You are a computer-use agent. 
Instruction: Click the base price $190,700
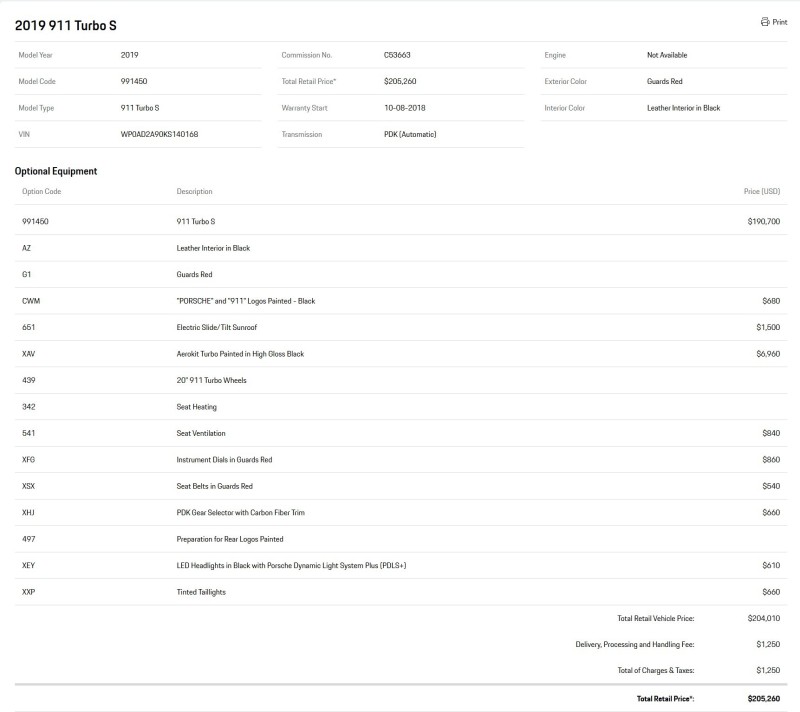click(x=764, y=221)
